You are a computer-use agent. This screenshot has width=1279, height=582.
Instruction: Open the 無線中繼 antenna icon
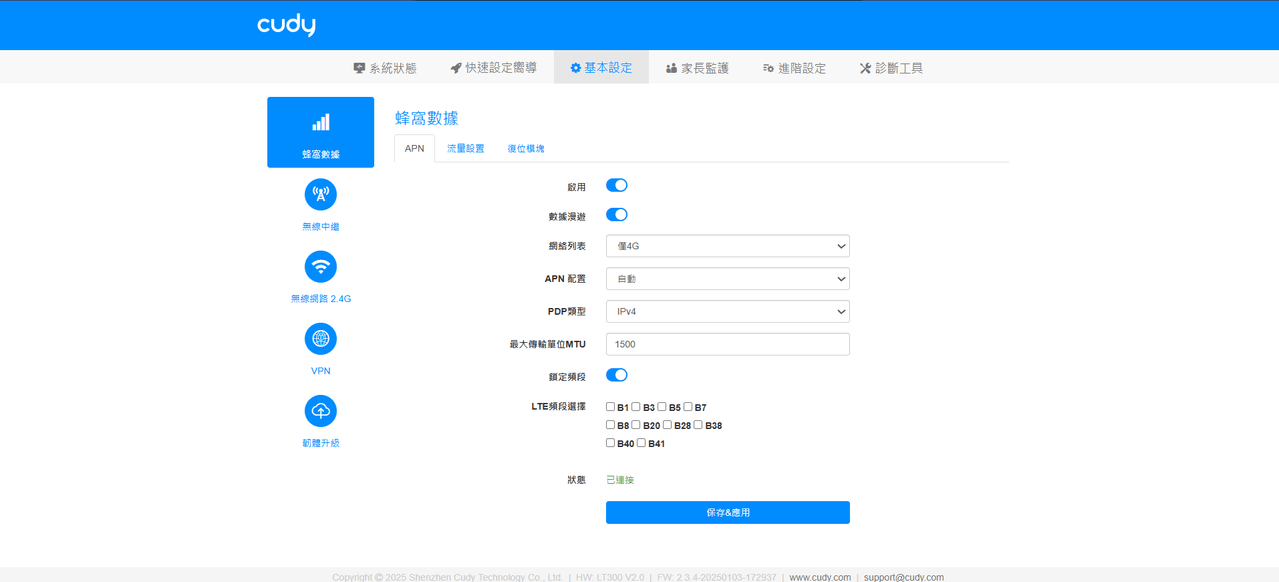321,194
